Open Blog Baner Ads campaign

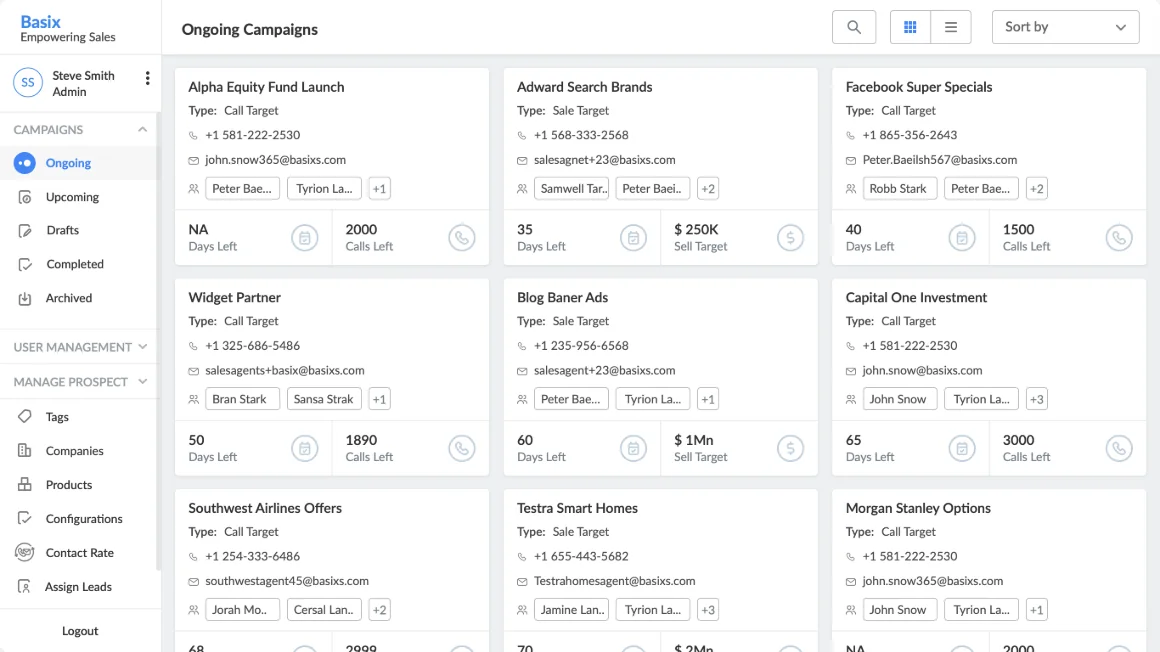point(562,298)
